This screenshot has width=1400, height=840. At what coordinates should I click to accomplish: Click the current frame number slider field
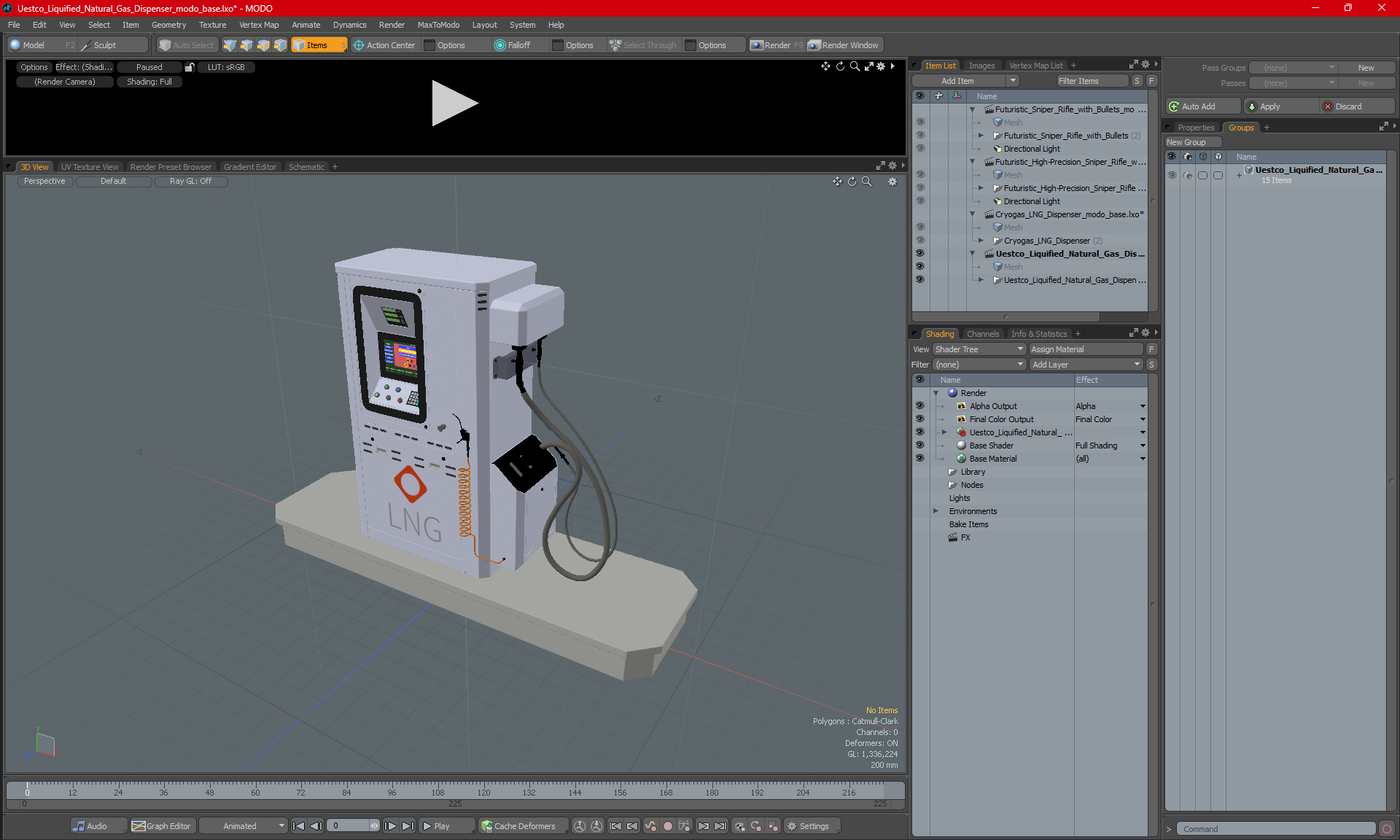[353, 826]
